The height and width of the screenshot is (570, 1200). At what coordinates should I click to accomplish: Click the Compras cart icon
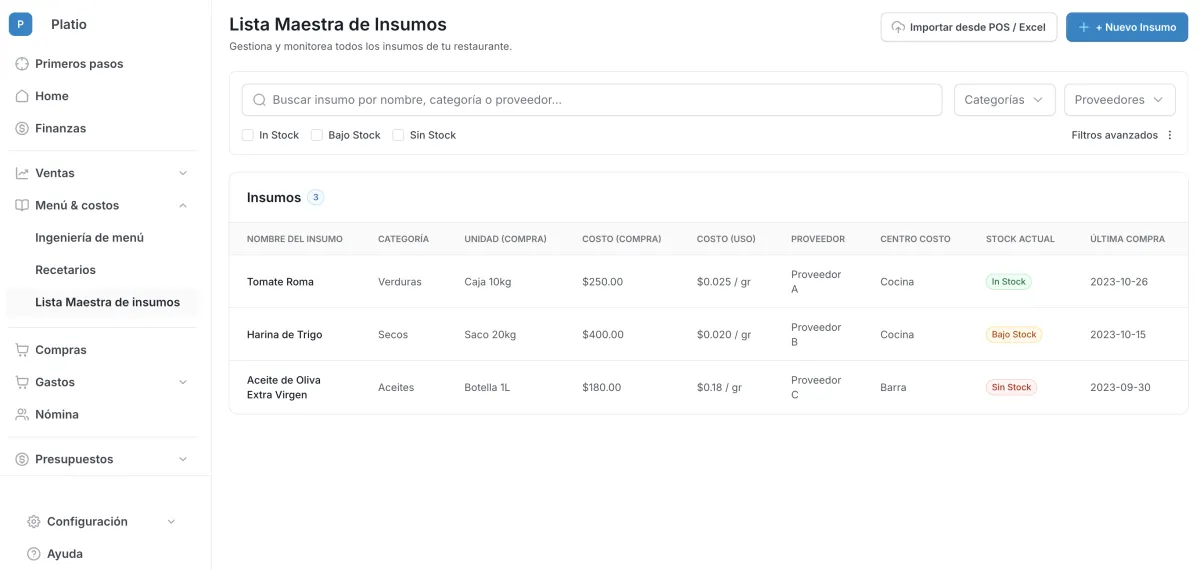[22, 350]
